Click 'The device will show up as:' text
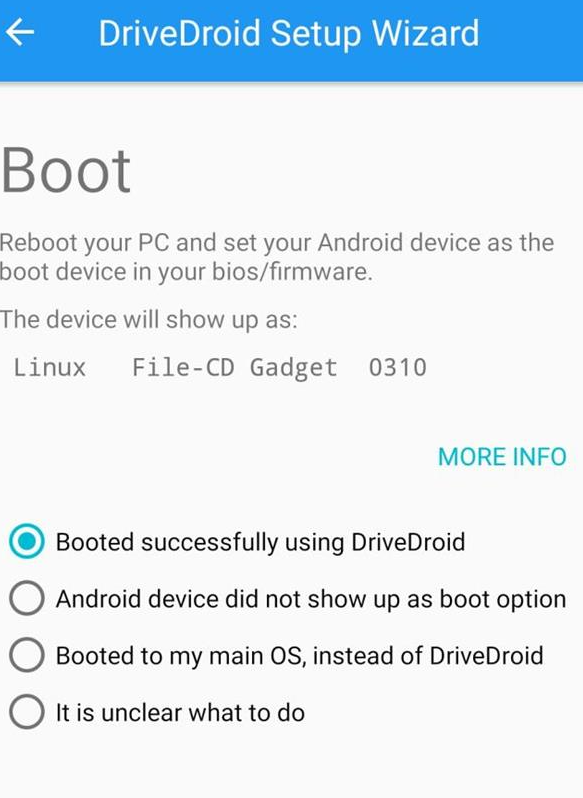This screenshot has width=583, height=798. click(x=149, y=320)
